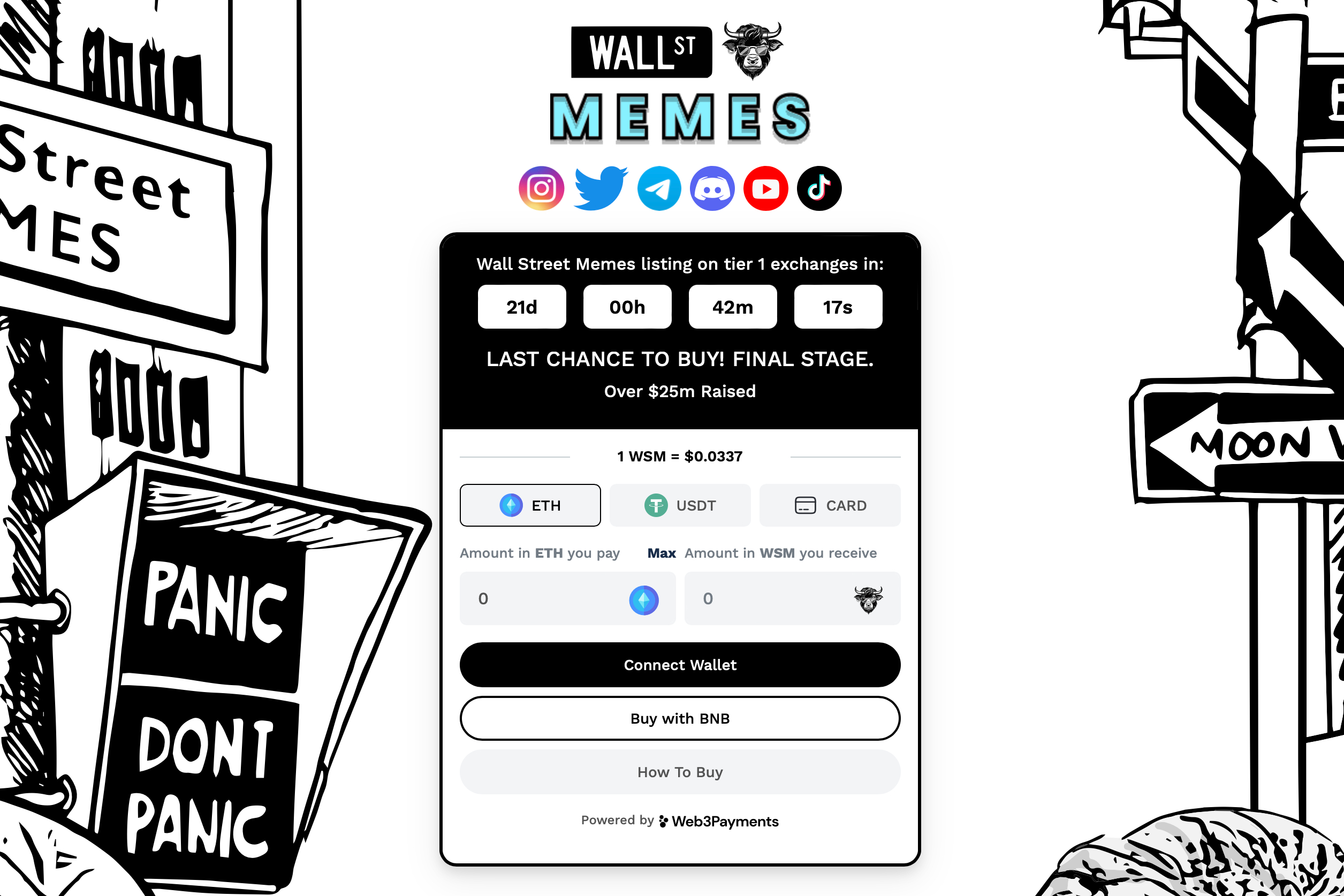Select the ETH payment option
Image resolution: width=1344 pixels, height=896 pixels.
pos(529,505)
